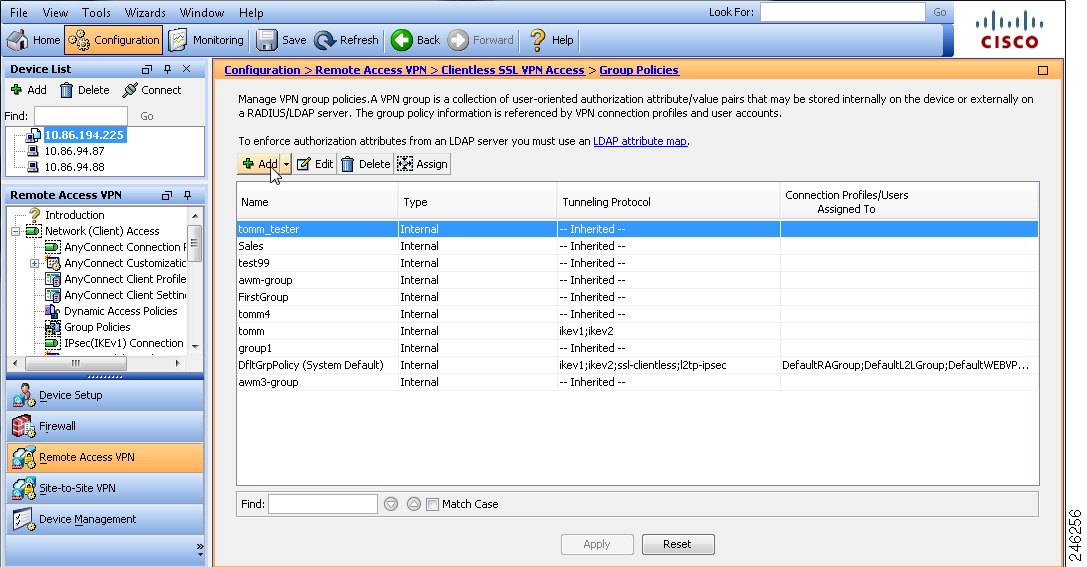
Task: Switch to Monitoring view
Action: [206, 40]
